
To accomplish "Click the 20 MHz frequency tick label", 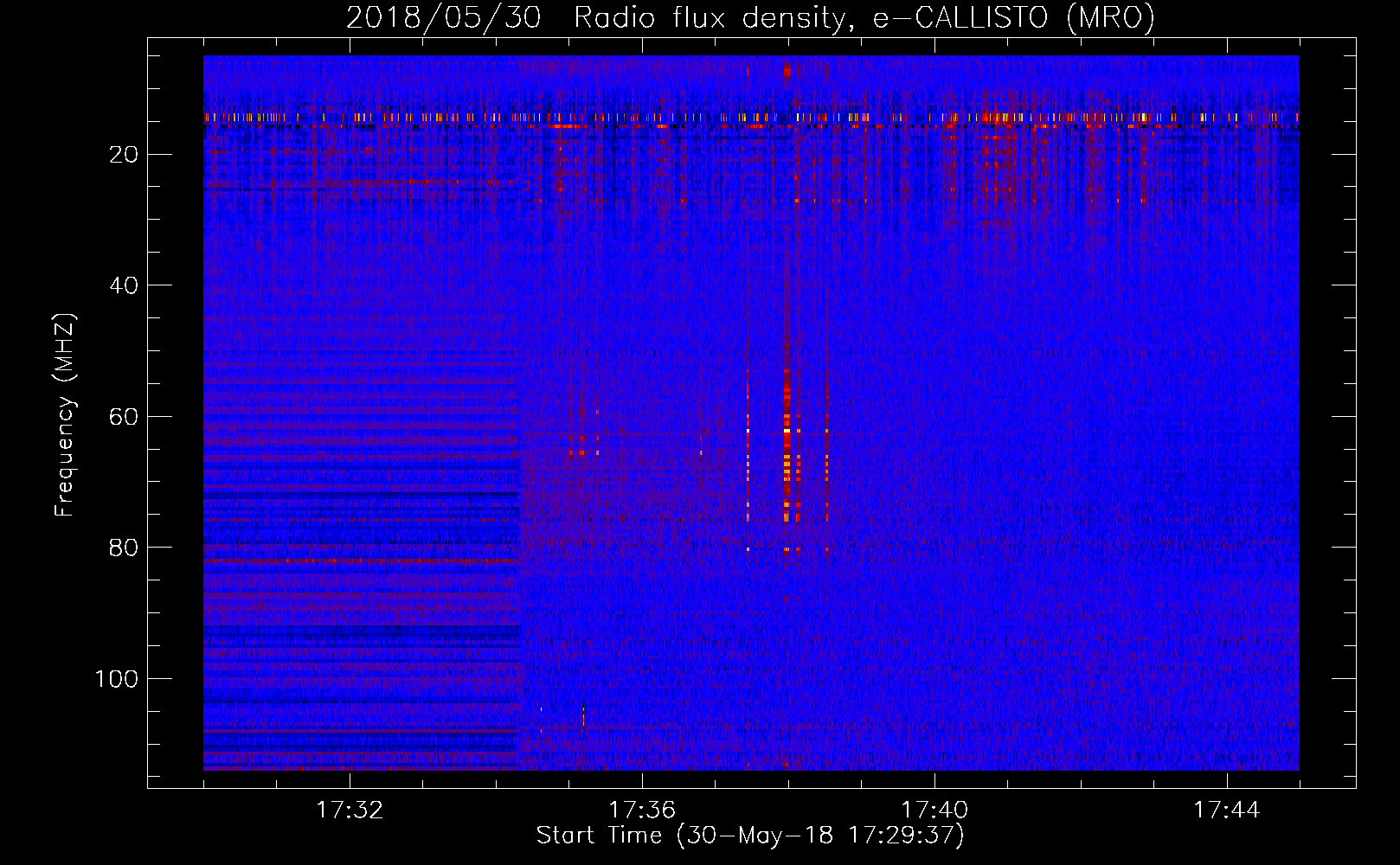I will (x=125, y=155).
